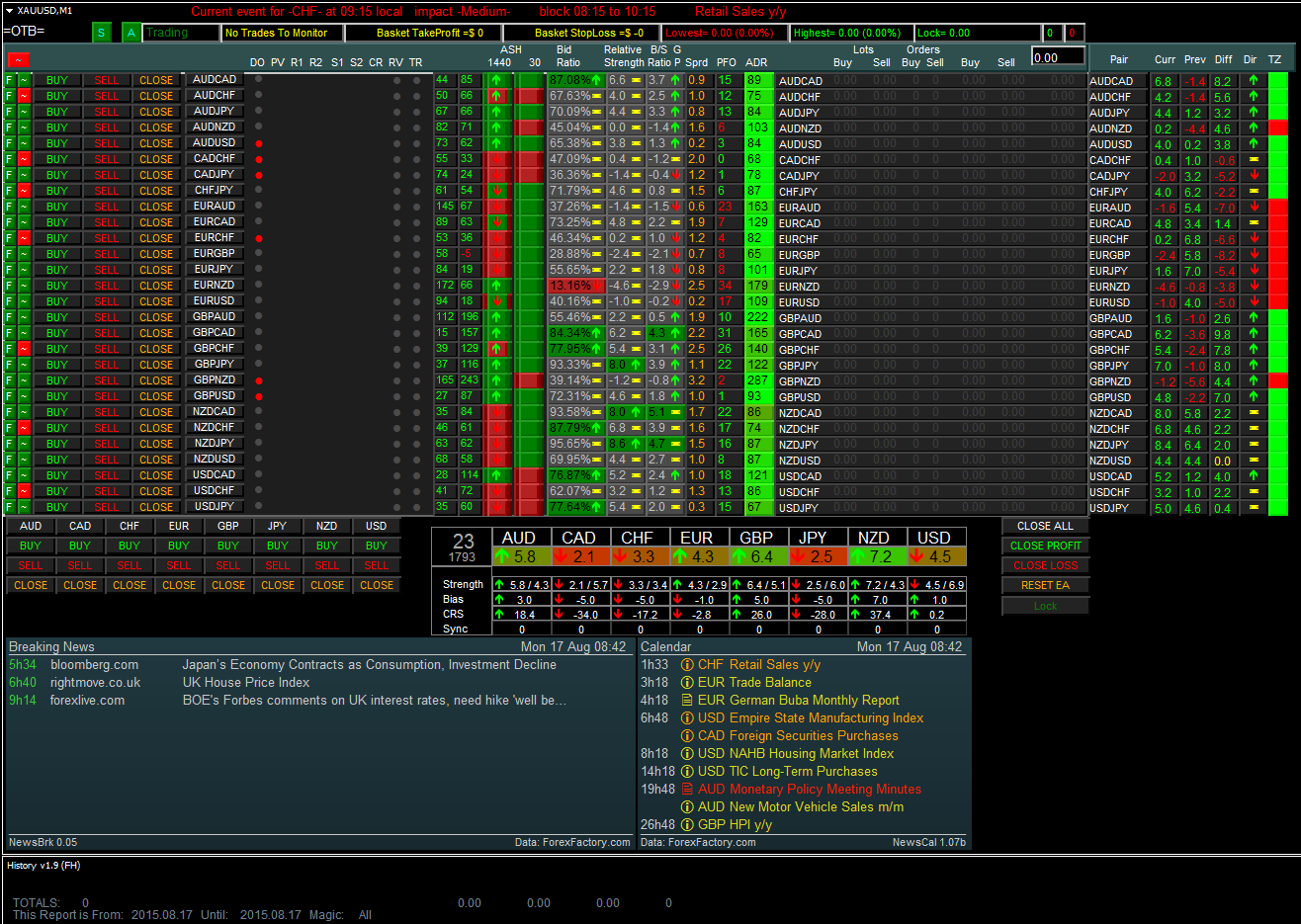This screenshot has width=1301, height=924.
Task: Toggle the red master ~ button above the F column
Action: point(17,60)
